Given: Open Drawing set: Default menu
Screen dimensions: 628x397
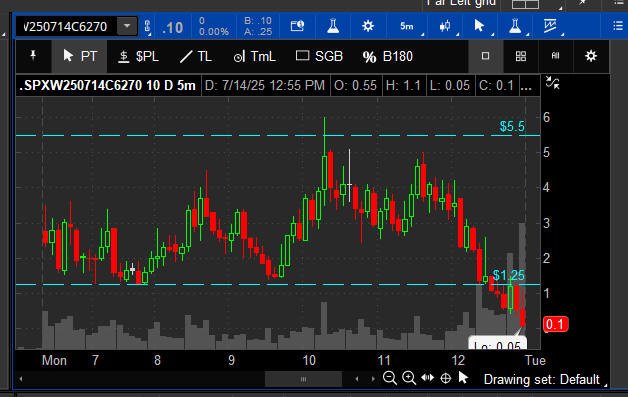Looking at the screenshot, I should point(541,379).
